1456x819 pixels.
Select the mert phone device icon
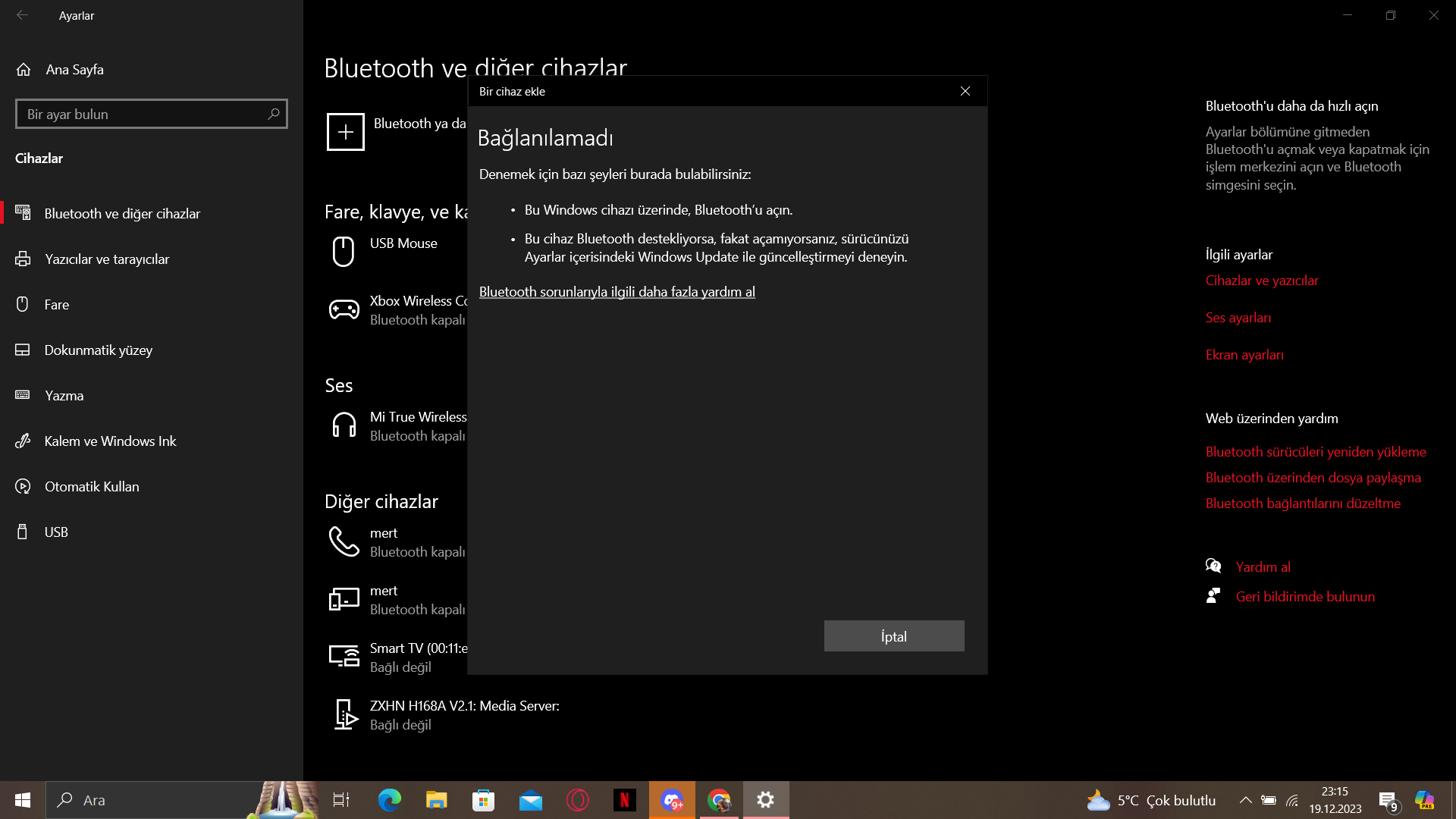coord(344,541)
